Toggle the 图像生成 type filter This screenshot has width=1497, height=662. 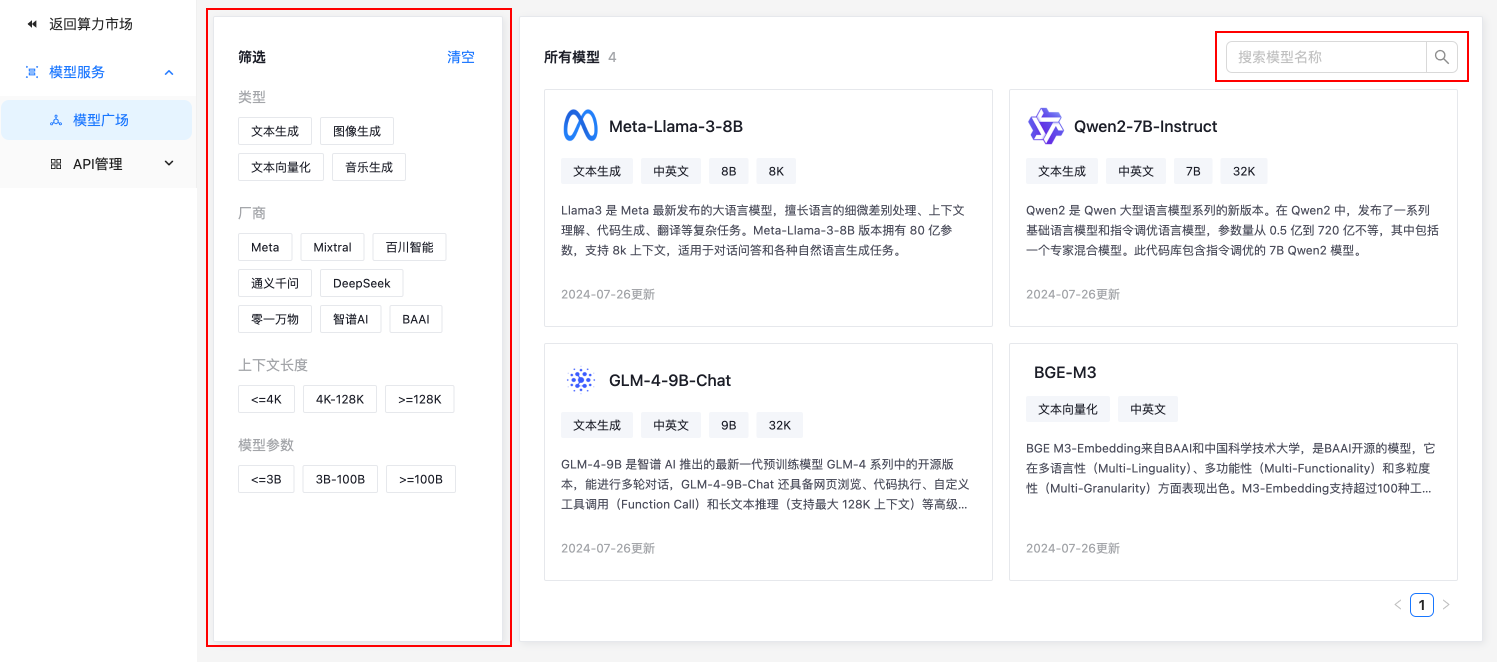pos(357,131)
